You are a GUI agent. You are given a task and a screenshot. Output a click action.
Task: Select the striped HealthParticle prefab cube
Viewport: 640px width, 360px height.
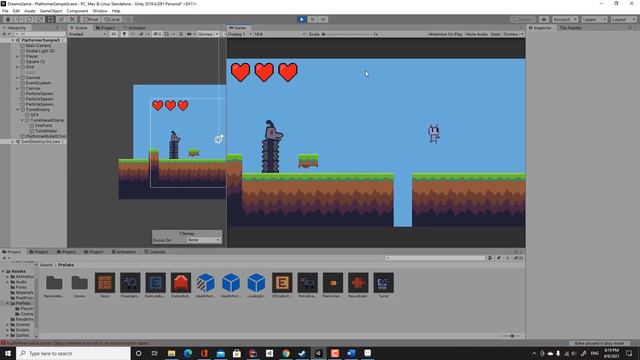[x=206, y=283]
